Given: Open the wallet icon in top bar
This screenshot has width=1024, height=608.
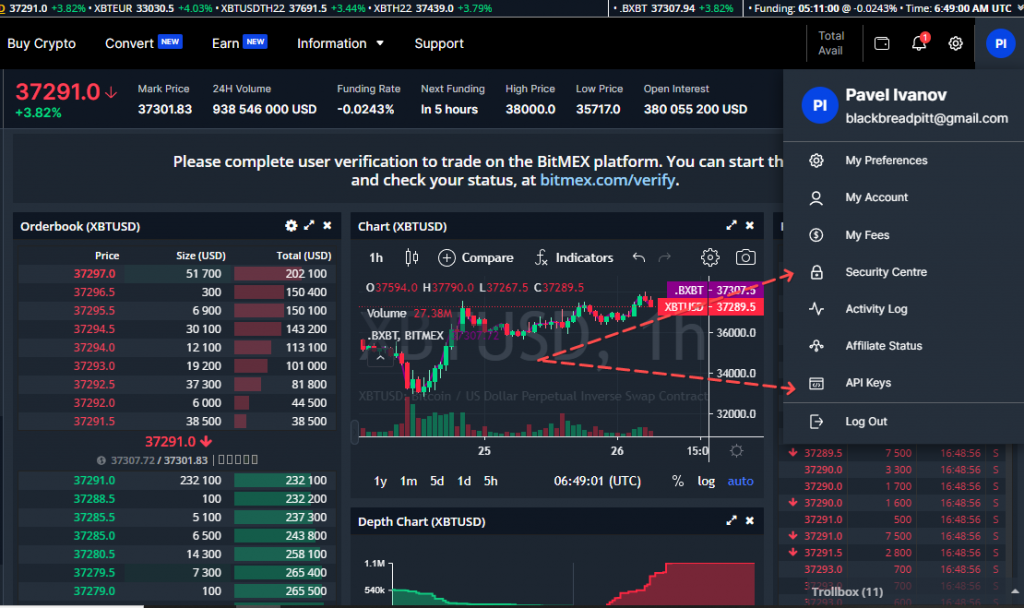Looking at the screenshot, I should 882,44.
